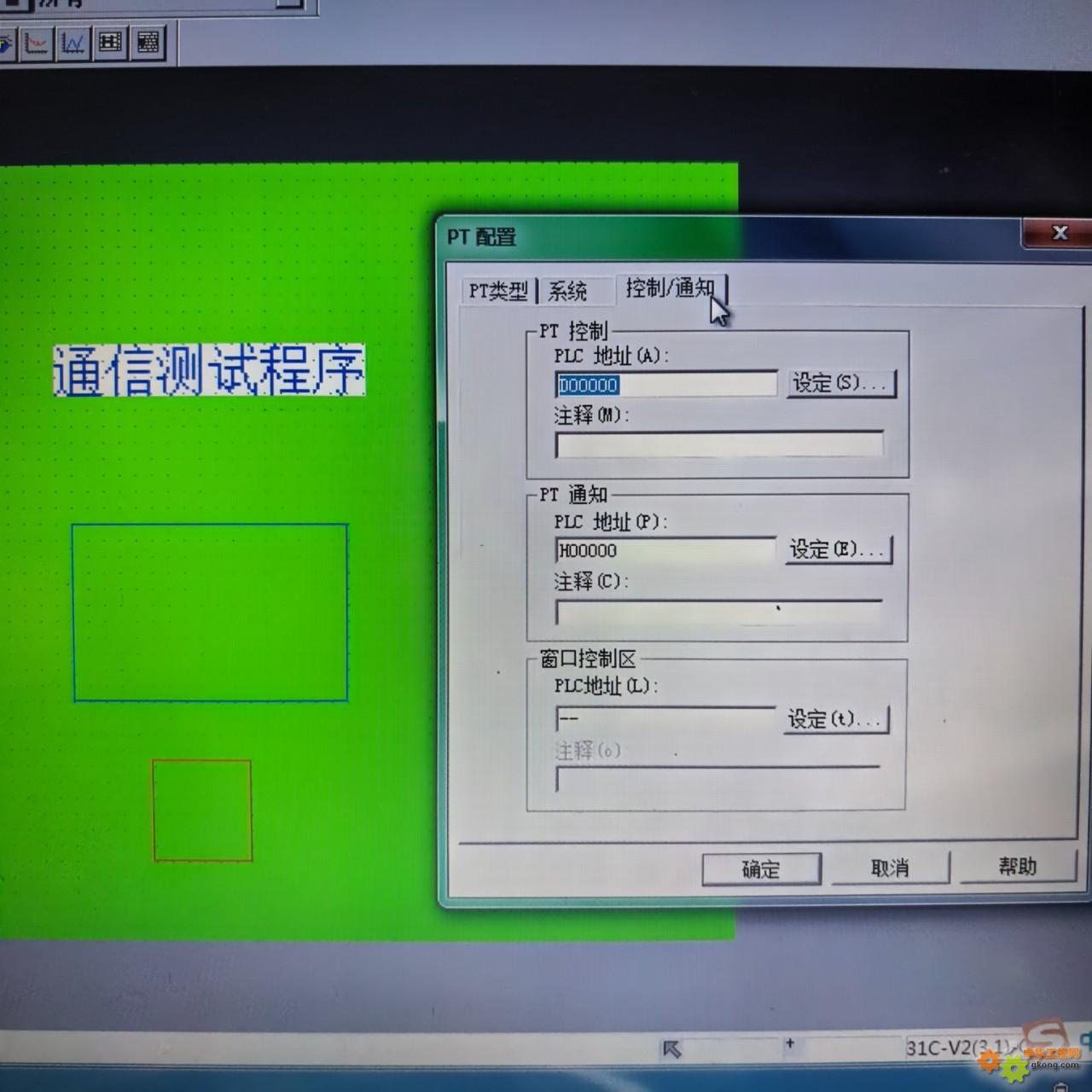Click the film-strip style table icon
Viewport: 1092px width, 1092px height.
tap(111, 43)
